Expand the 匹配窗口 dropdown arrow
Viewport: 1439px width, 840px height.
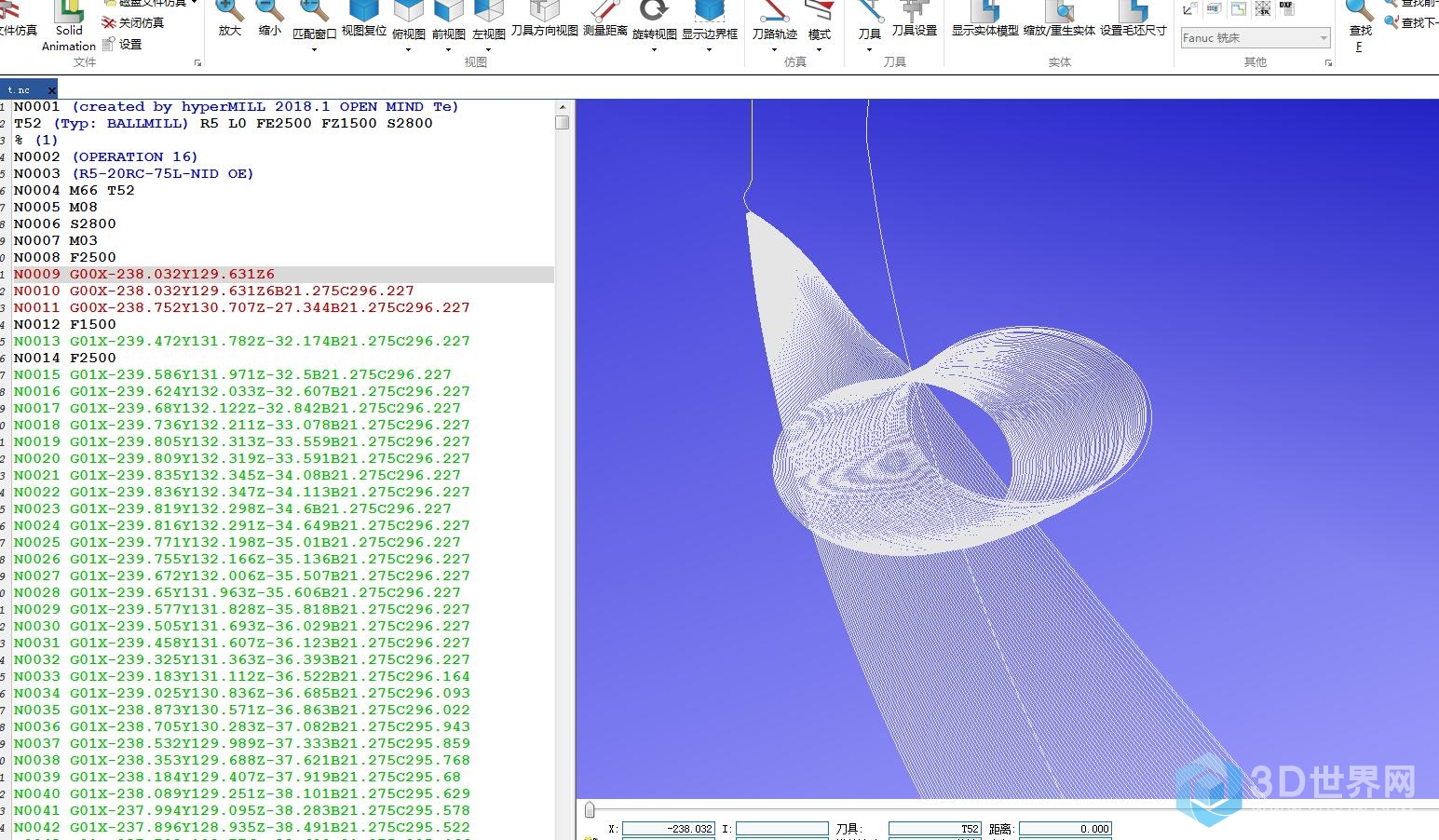[314, 49]
